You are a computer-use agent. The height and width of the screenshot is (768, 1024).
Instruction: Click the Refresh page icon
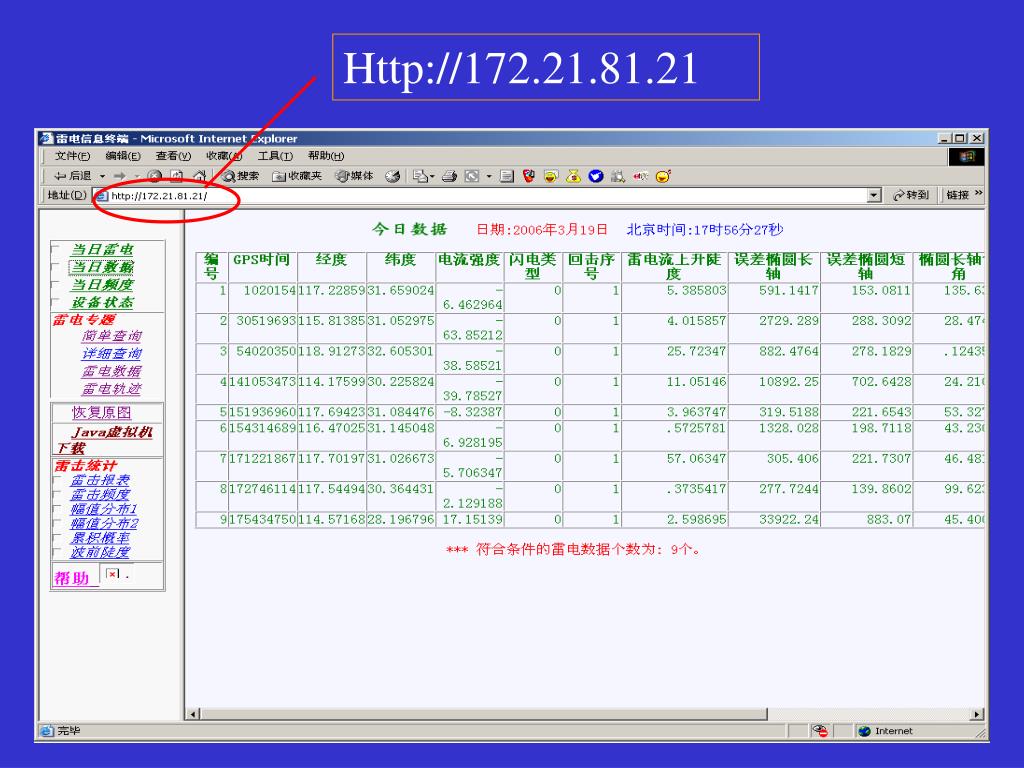point(177,176)
